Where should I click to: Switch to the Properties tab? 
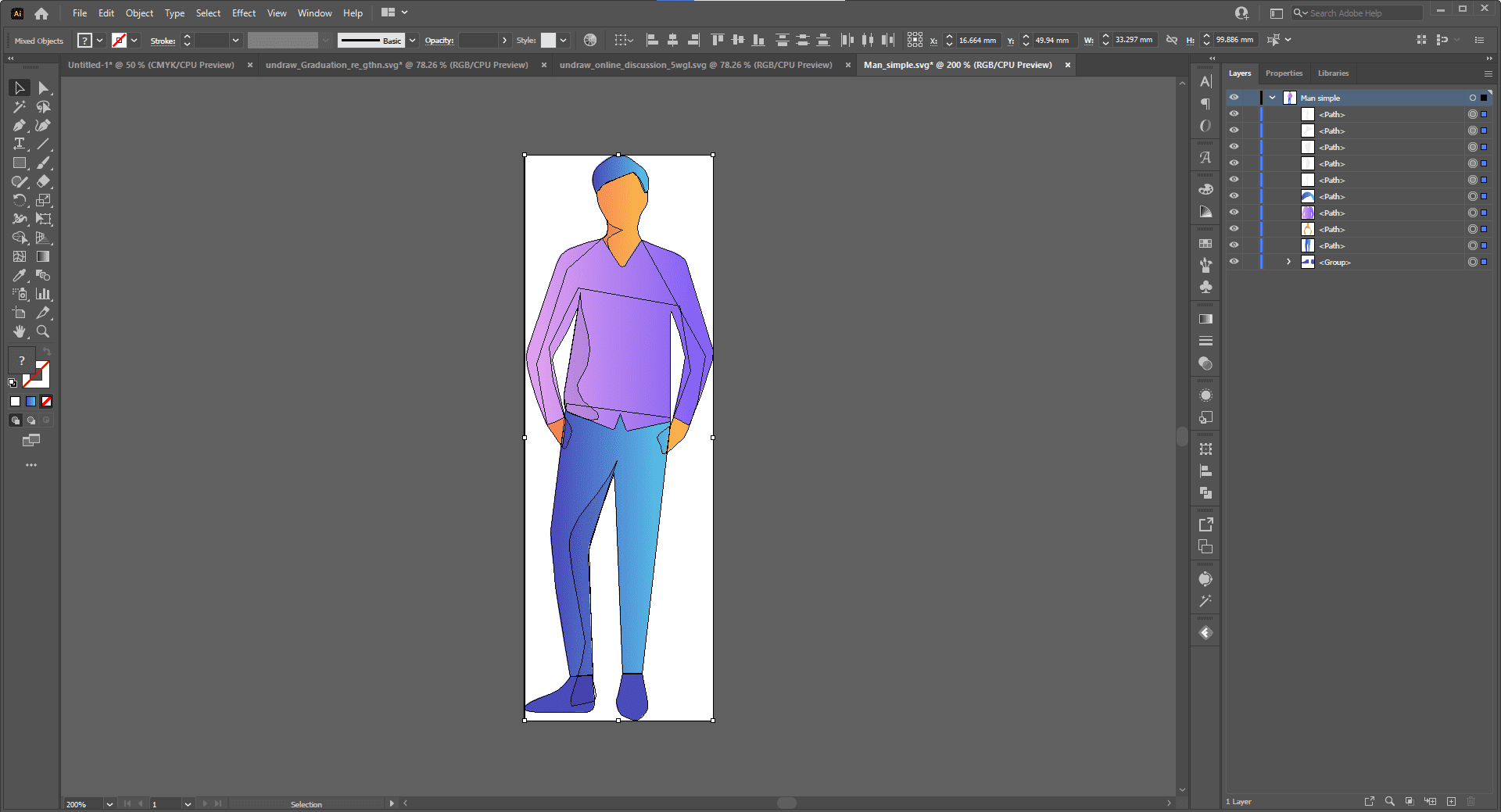point(1284,73)
